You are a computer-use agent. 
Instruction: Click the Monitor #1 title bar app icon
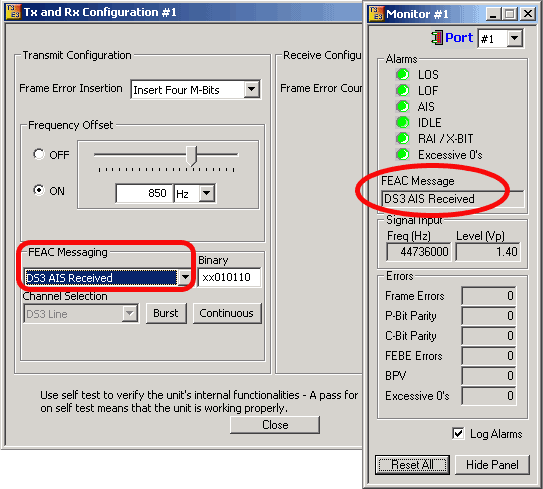[x=377, y=14]
